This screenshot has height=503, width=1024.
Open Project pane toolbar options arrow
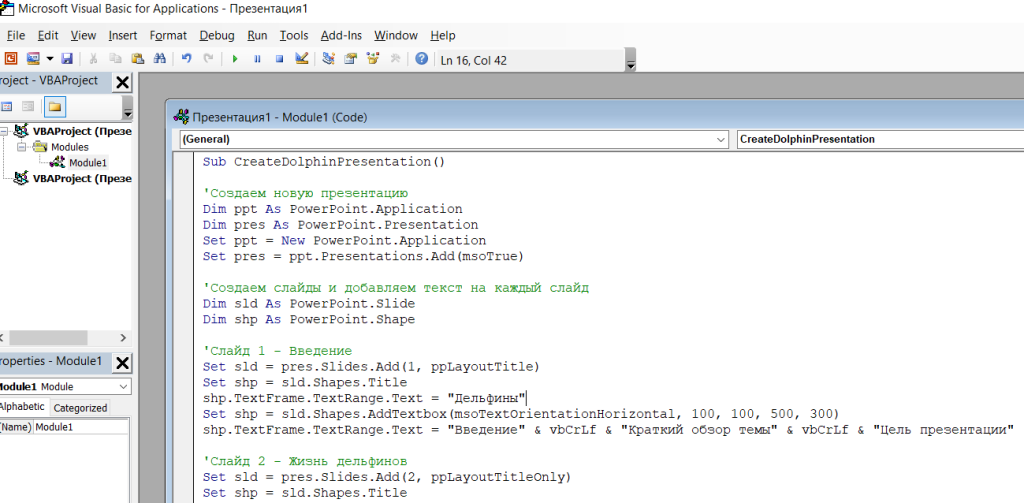click(127, 108)
